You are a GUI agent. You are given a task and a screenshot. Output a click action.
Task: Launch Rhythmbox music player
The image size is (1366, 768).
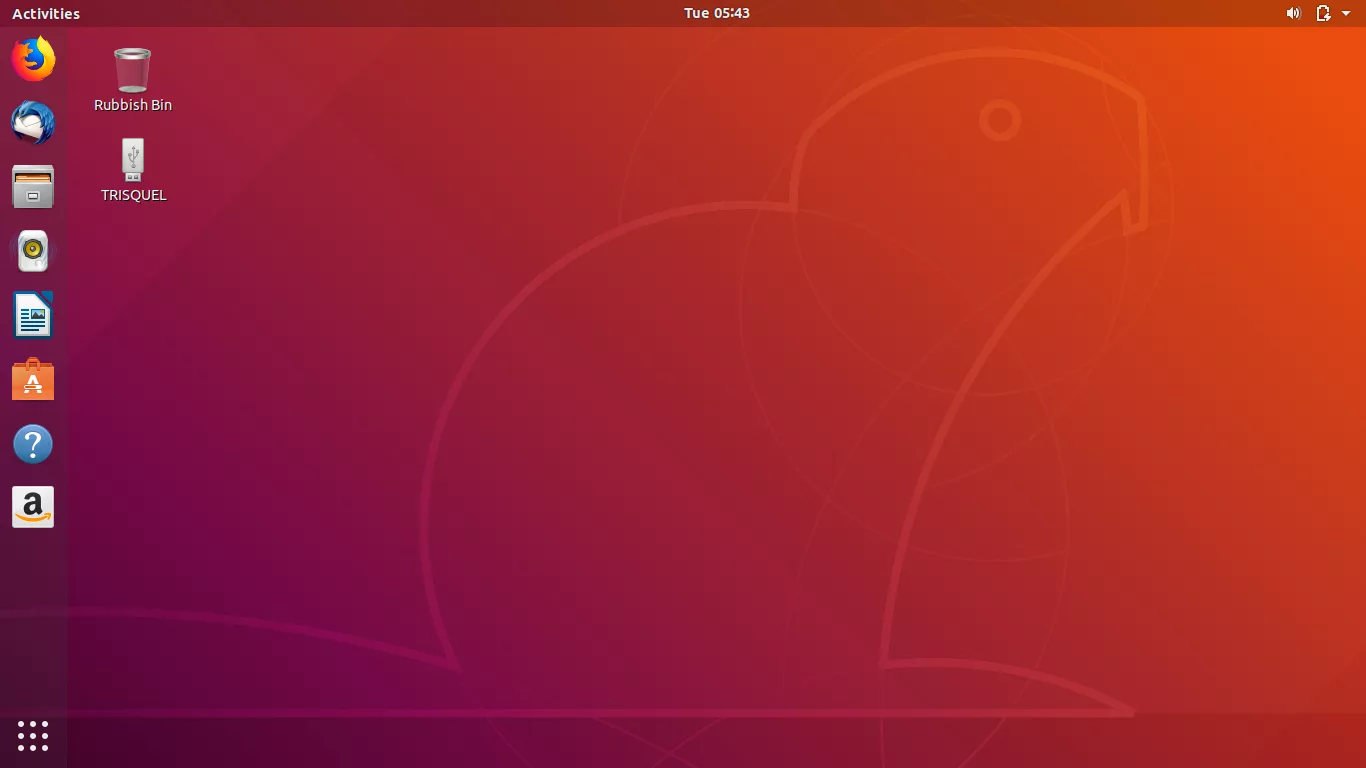click(33, 251)
